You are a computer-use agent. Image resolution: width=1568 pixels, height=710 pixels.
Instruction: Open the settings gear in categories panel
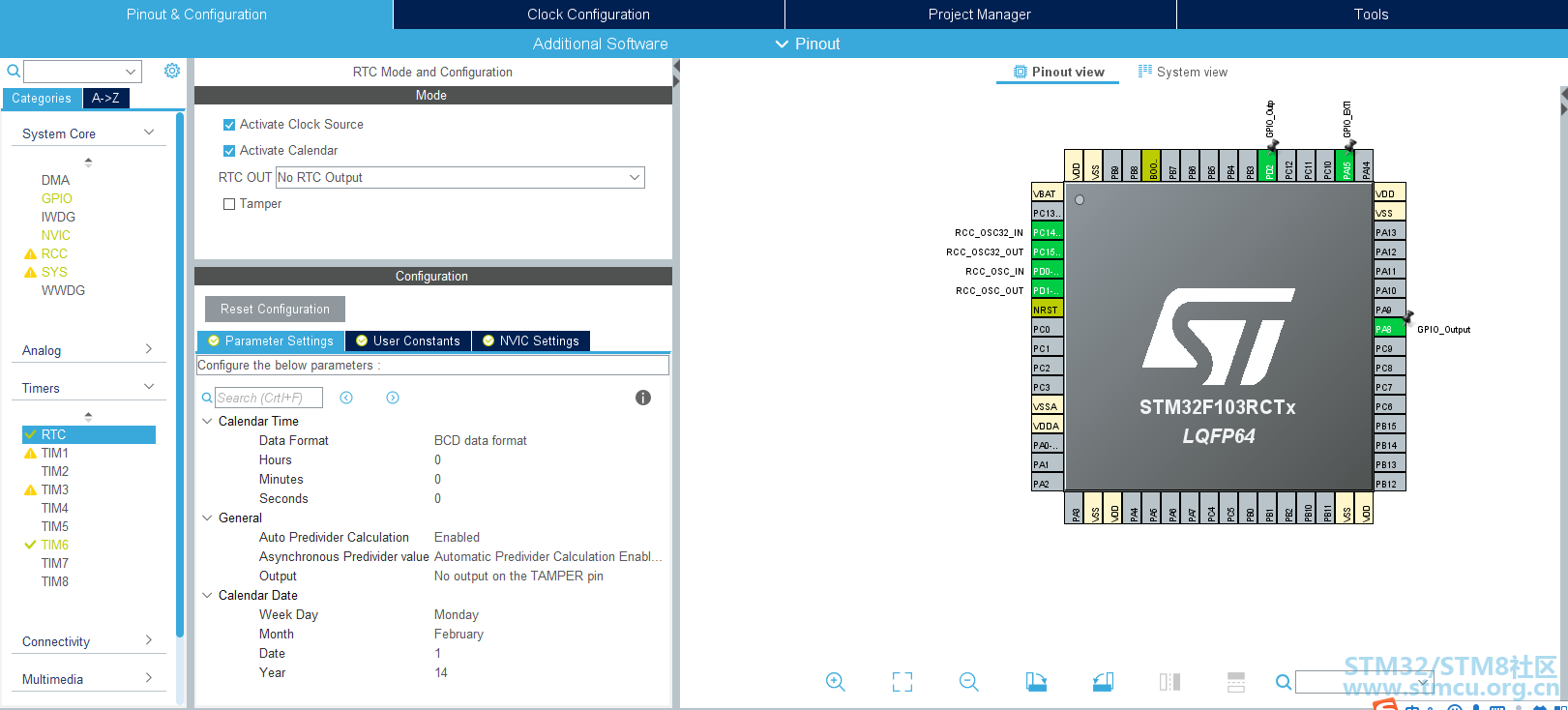(172, 71)
